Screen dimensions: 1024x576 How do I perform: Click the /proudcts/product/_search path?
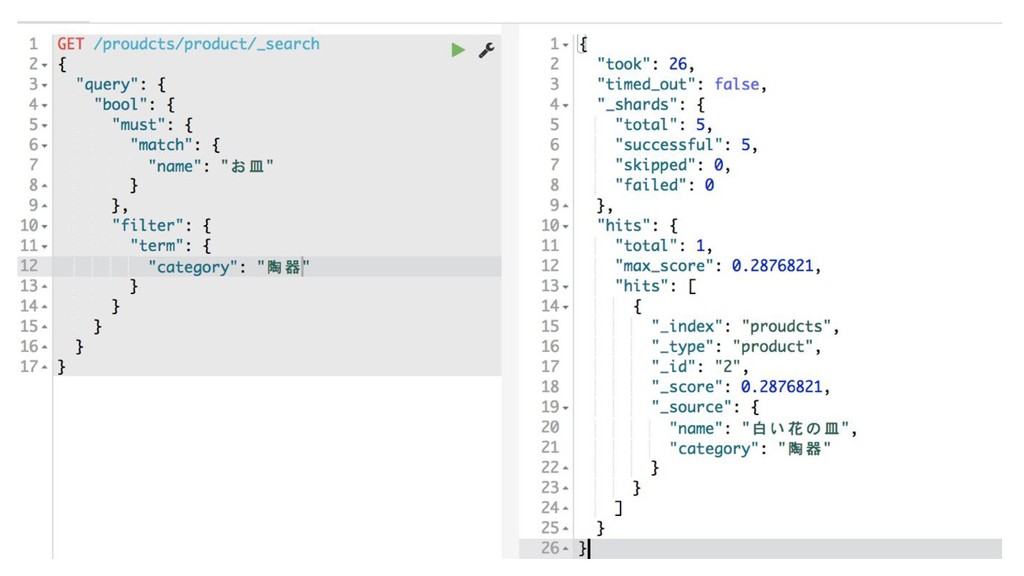coord(206,44)
